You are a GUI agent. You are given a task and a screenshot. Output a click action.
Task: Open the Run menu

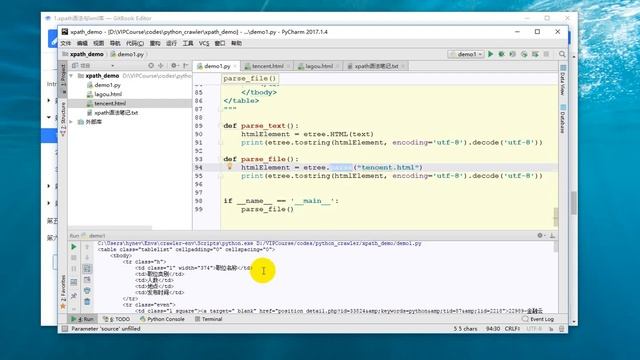click(x=171, y=43)
